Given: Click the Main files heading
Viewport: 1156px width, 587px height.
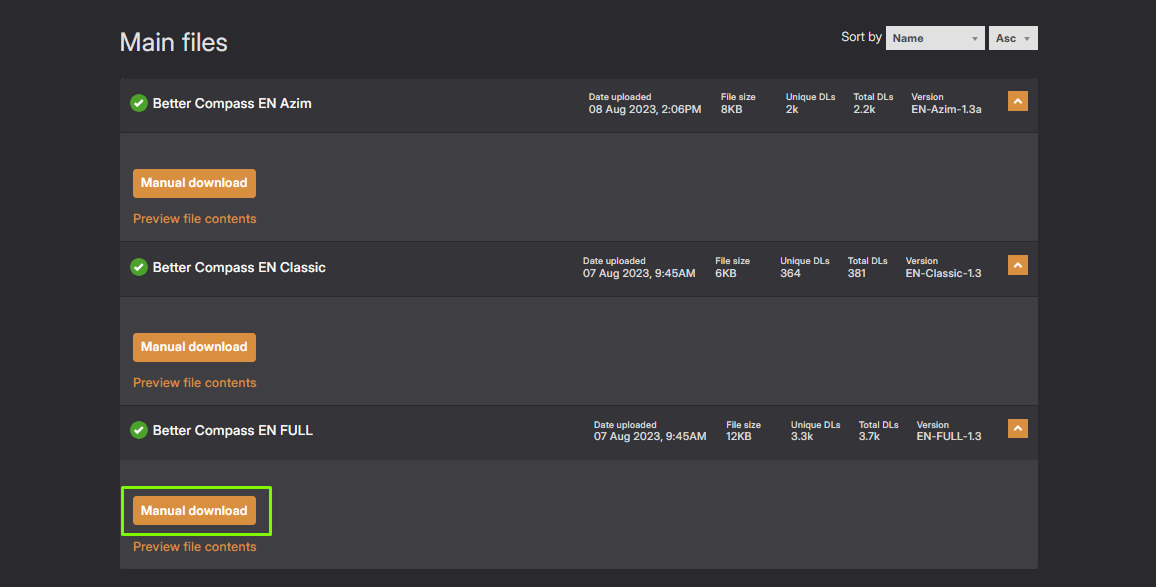Looking at the screenshot, I should tap(174, 42).
